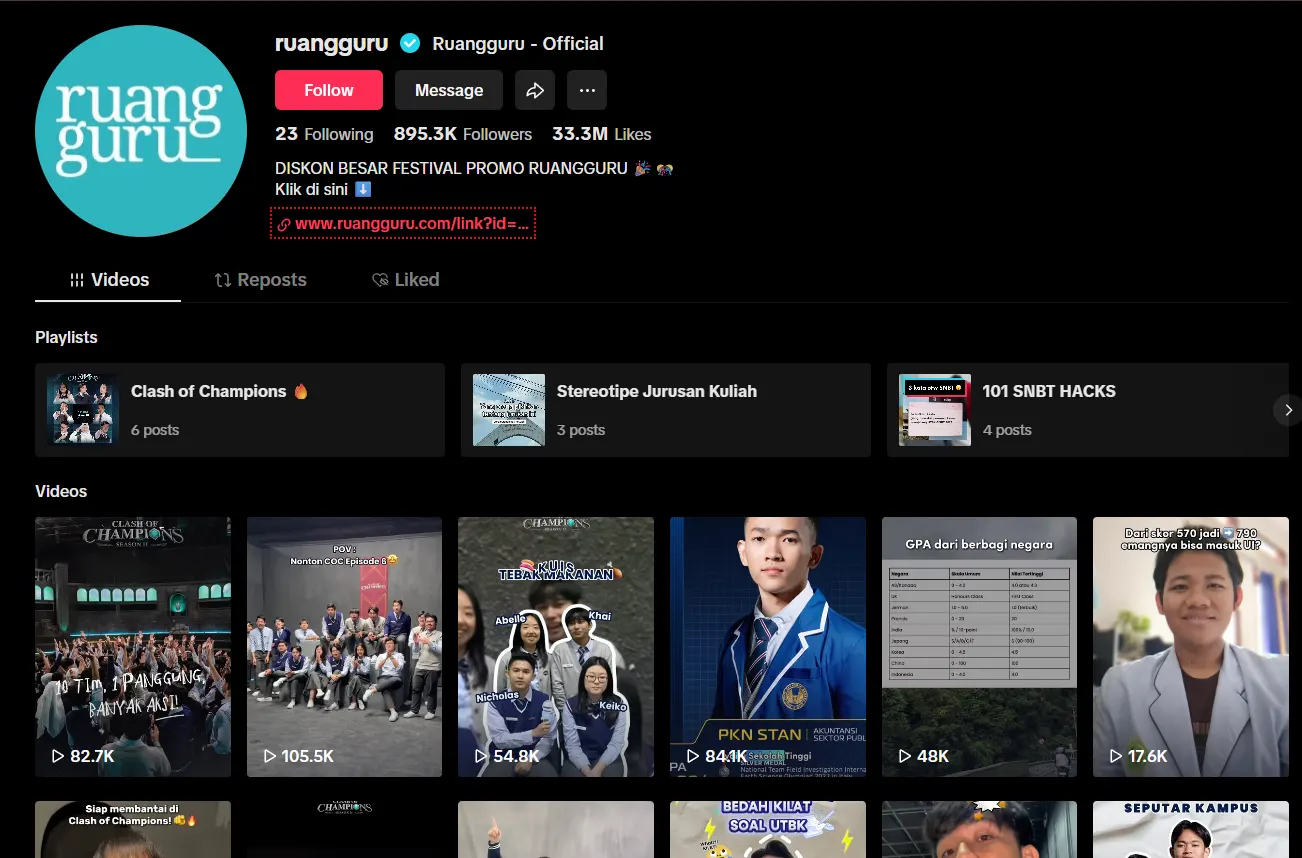Click the ruangguru username heading
The width and height of the screenshot is (1302, 858).
(x=331, y=43)
